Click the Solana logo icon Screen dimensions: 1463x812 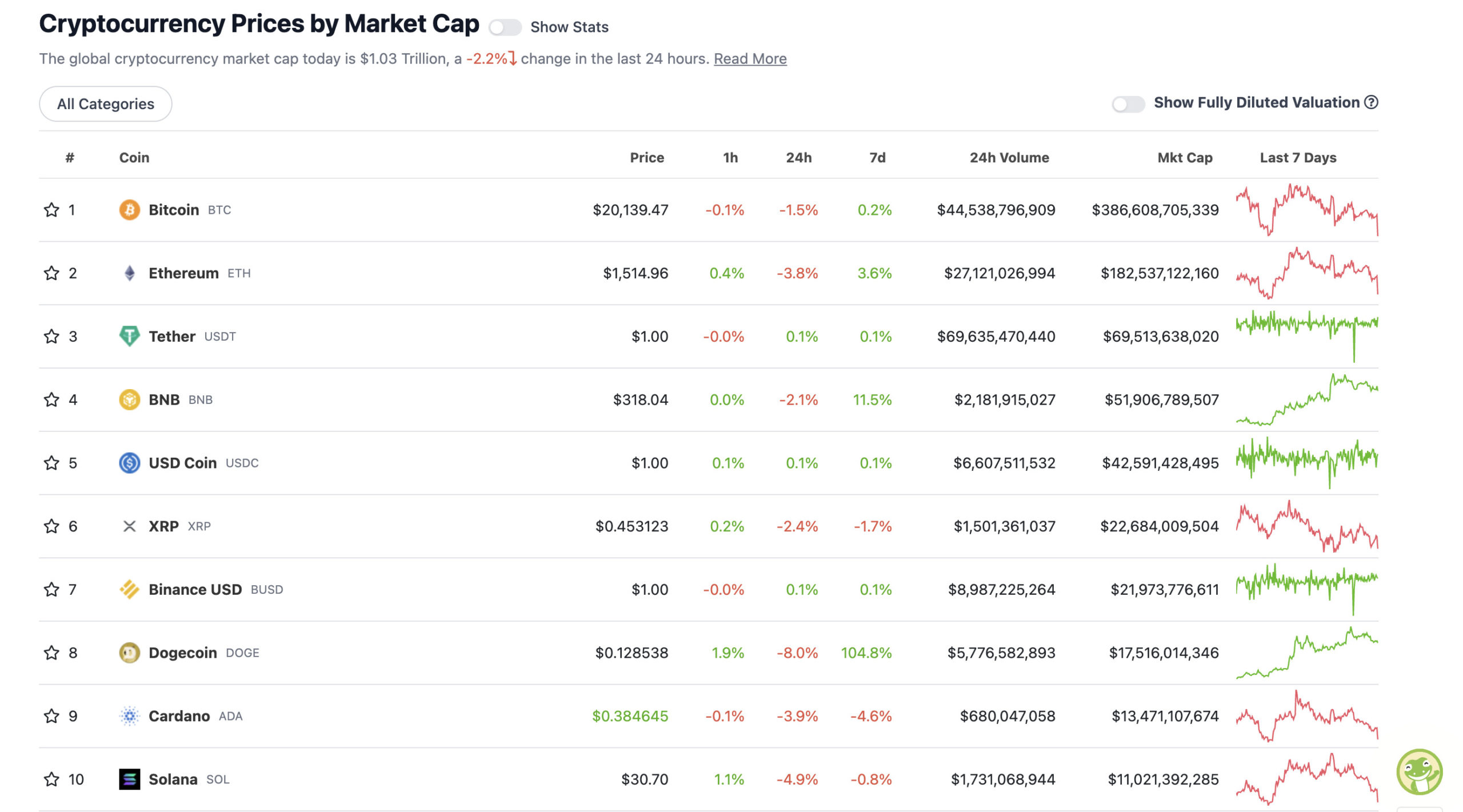coord(130,779)
